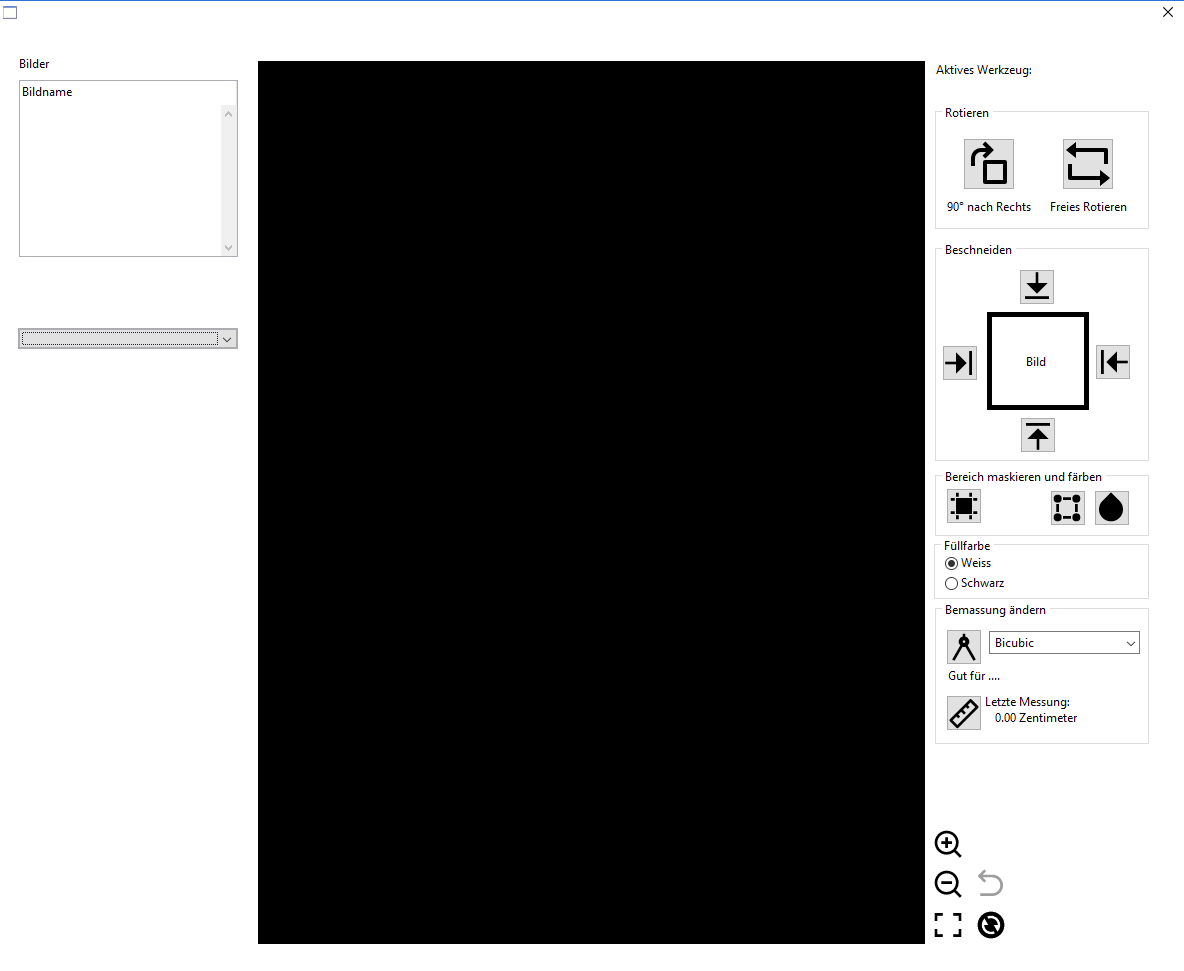1184x971 pixels.
Task: Select the polygon mask handles icon
Action: pos(1067,508)
